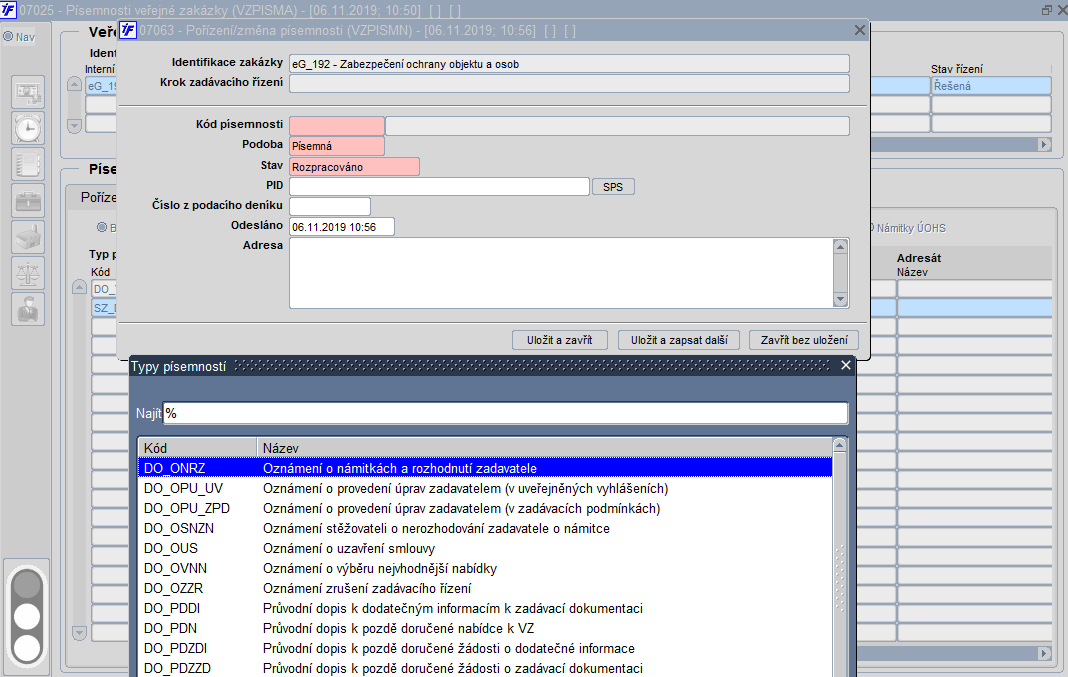Select DO_OVNN row in the list

[x=484, y=568]
